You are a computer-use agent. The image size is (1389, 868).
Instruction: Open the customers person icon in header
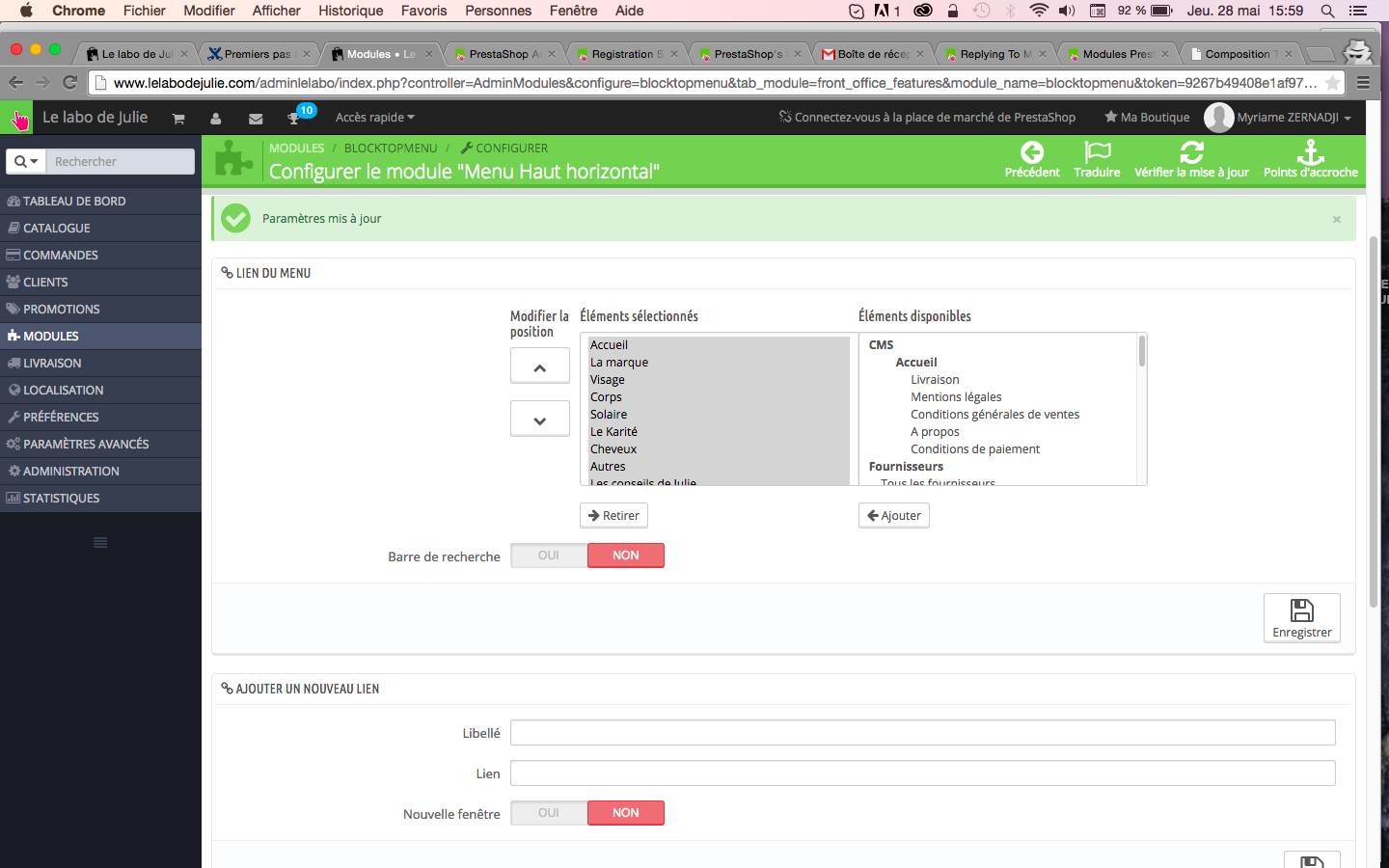(216, 119)
